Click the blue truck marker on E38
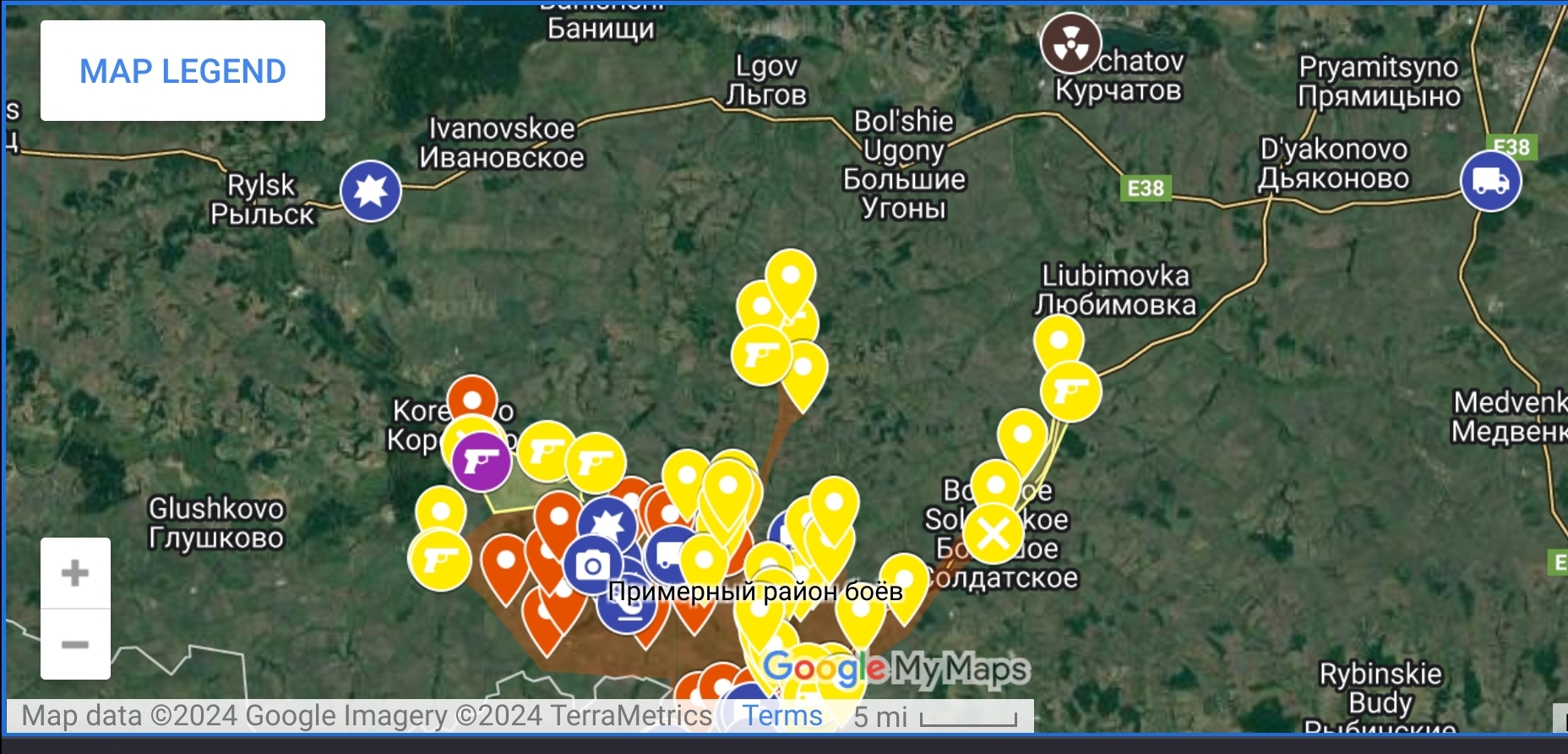Viewport: 1568px width, 754px height. tap(1491, 181)
